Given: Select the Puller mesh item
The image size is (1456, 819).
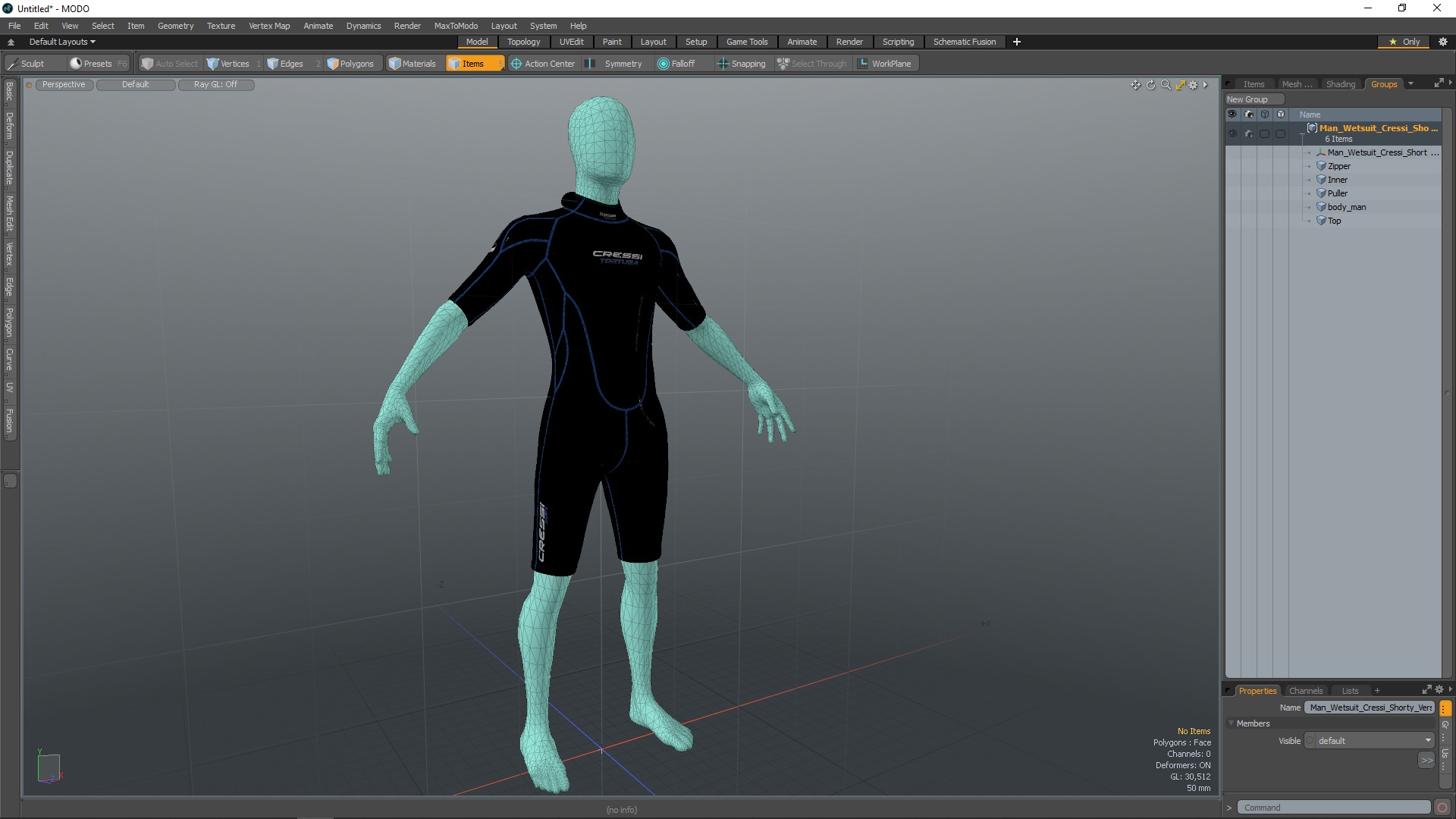Looking at the screenshot, I should 1337,193.
